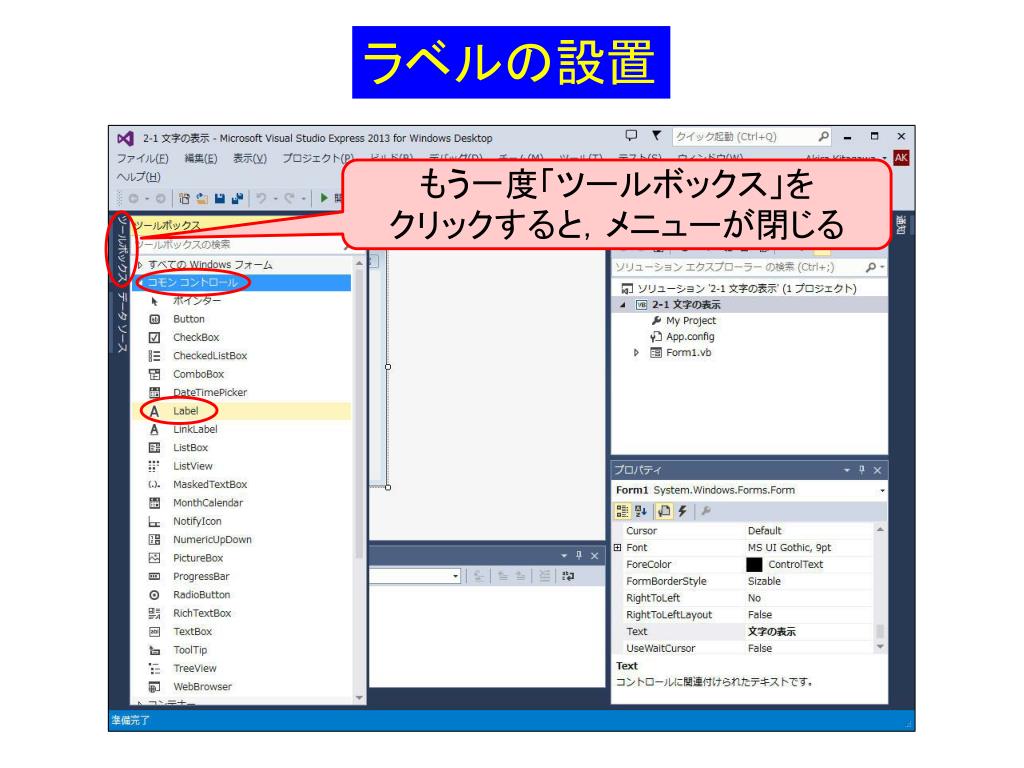Open the 表示(V) menu
This screenshot has width=1024, height=768.
250,158
